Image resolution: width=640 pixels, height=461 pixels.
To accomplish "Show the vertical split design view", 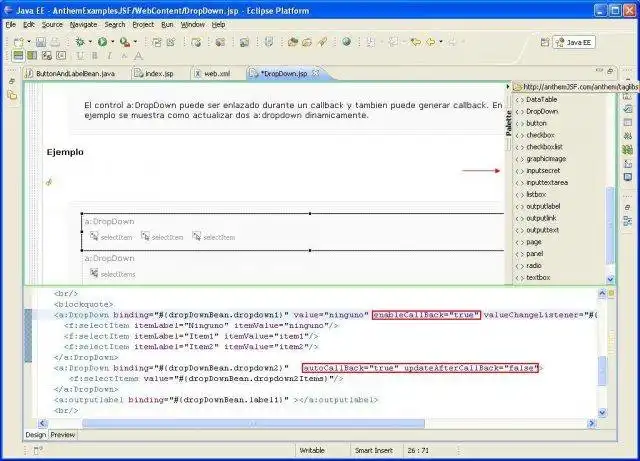I will click(x=18, y=56).
